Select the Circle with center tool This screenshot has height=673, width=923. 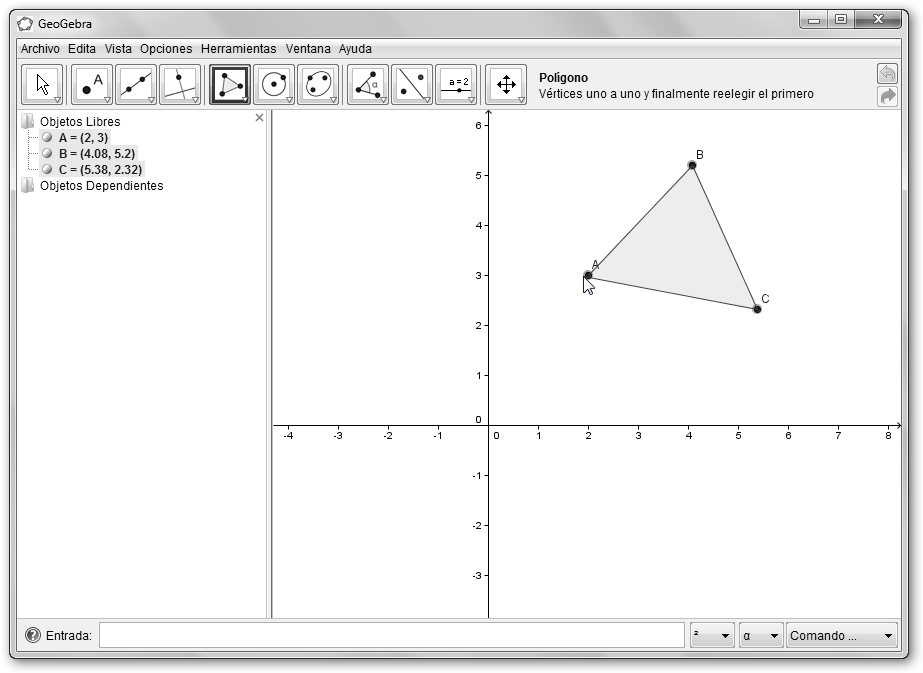274,85
